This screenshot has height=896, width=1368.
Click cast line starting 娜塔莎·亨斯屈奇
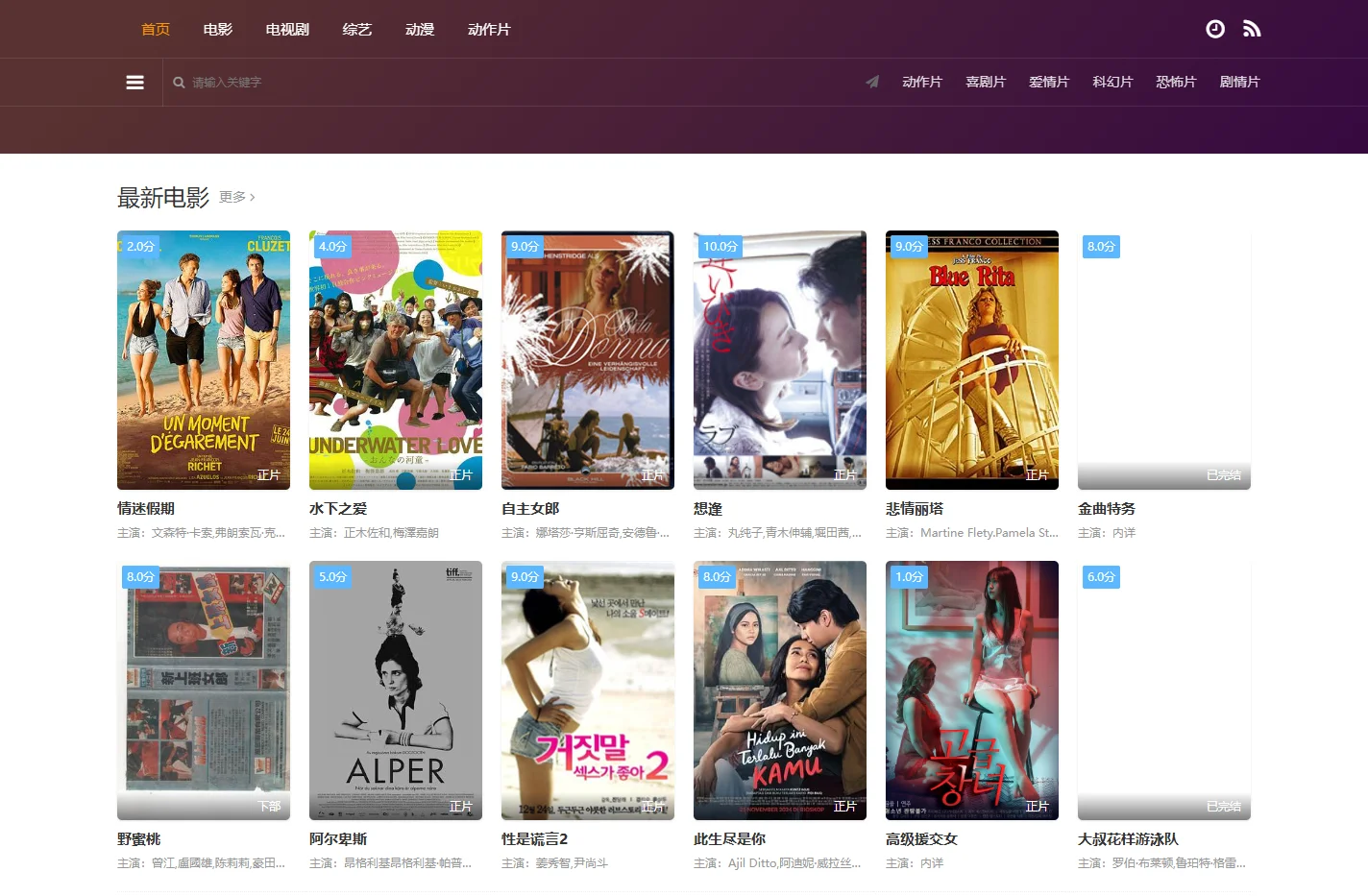(586, 533)
